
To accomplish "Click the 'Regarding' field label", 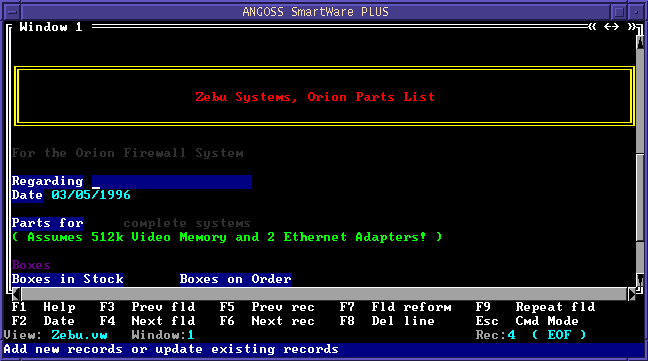I will [x=48, y=182].
